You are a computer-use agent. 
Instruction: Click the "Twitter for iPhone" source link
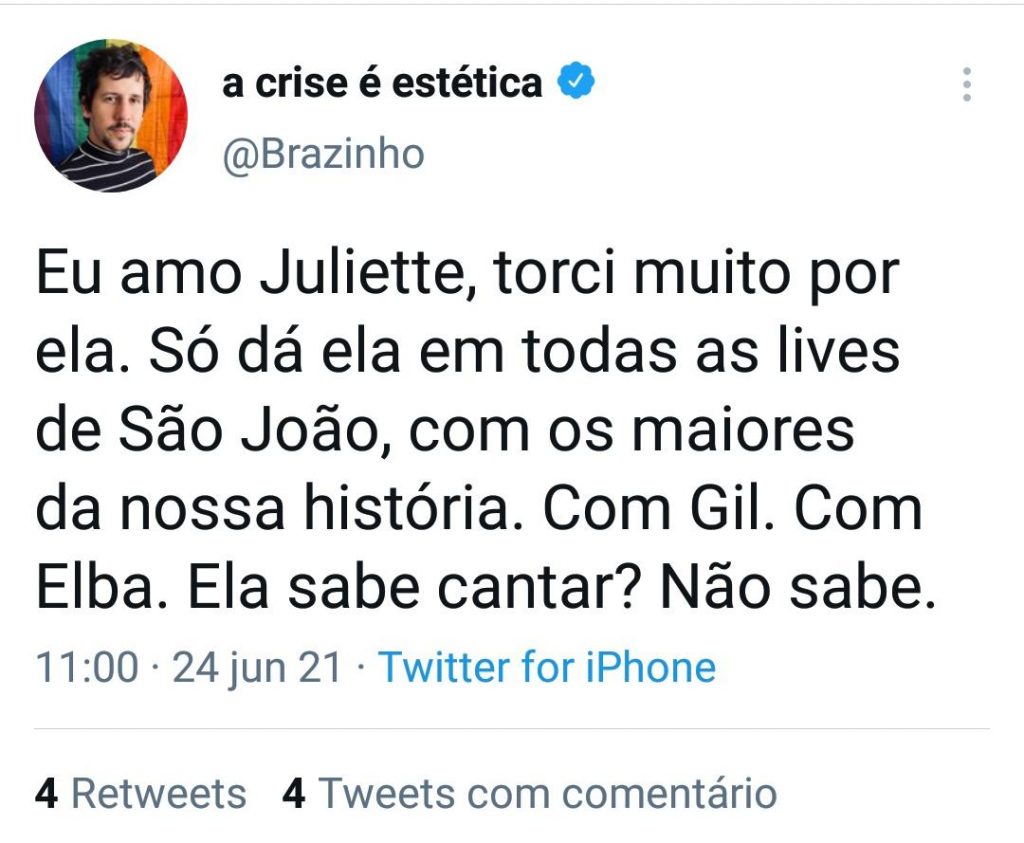547,667
